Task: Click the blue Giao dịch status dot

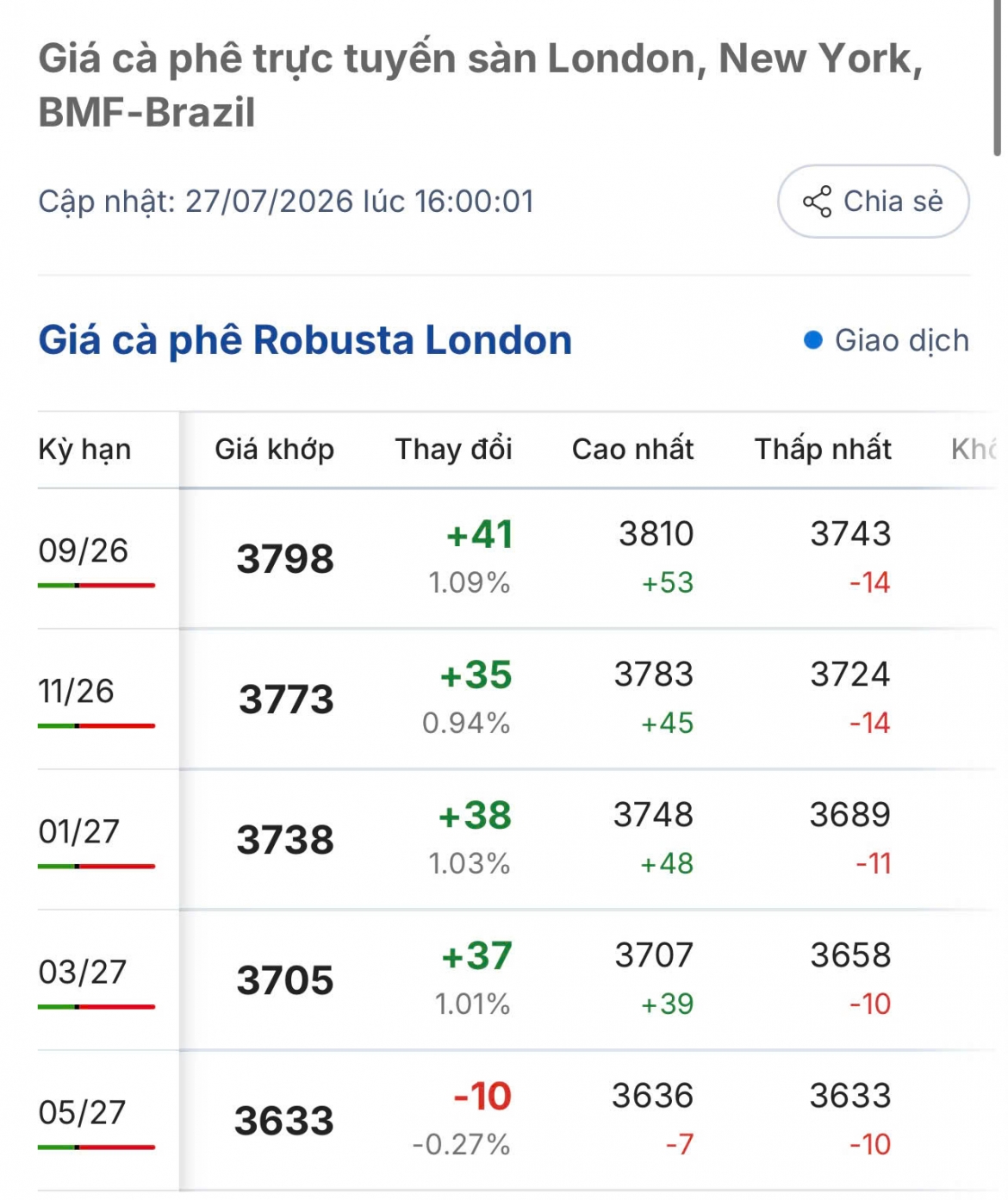Action: 812,340
